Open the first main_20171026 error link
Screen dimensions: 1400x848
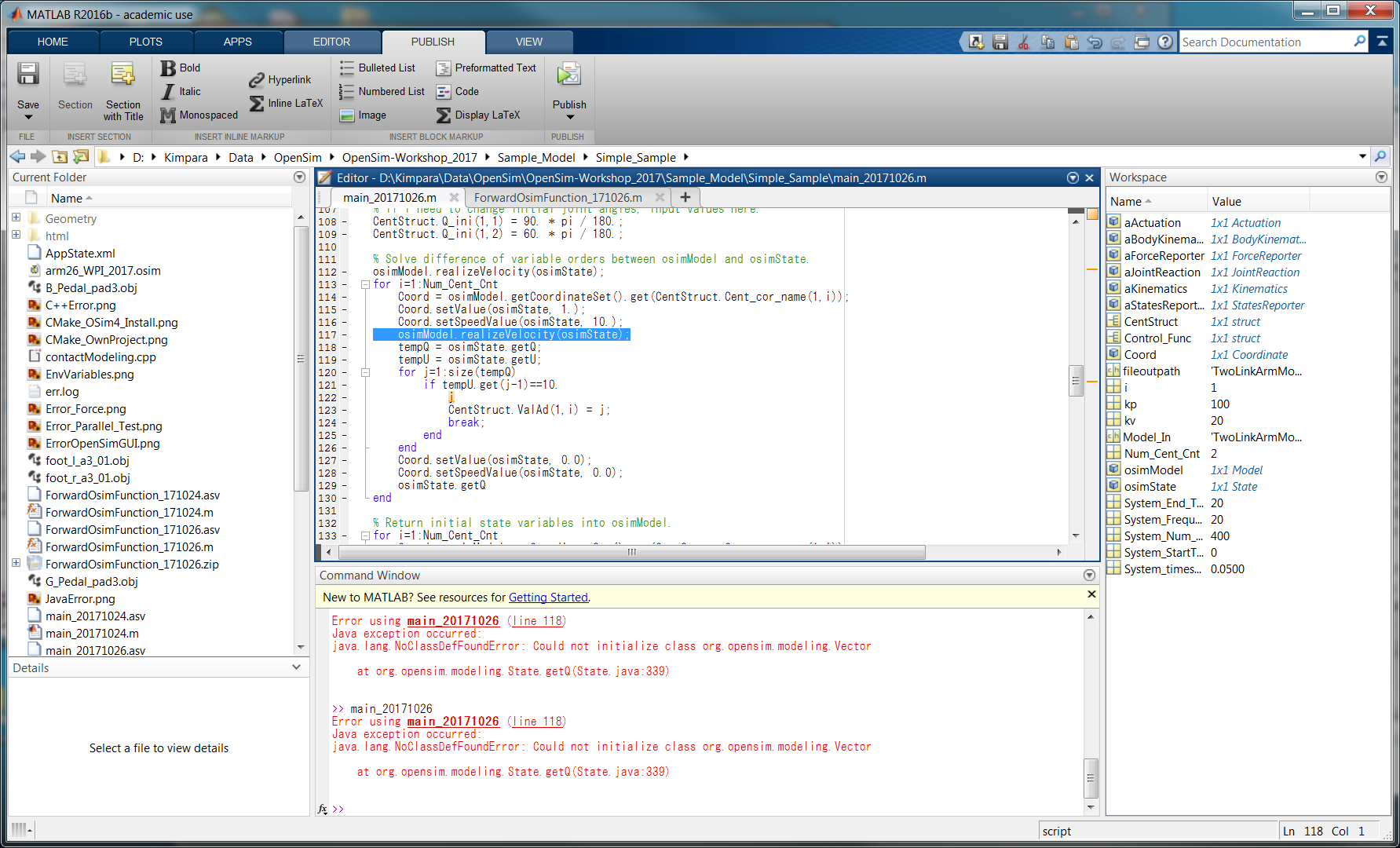[453, 621]
